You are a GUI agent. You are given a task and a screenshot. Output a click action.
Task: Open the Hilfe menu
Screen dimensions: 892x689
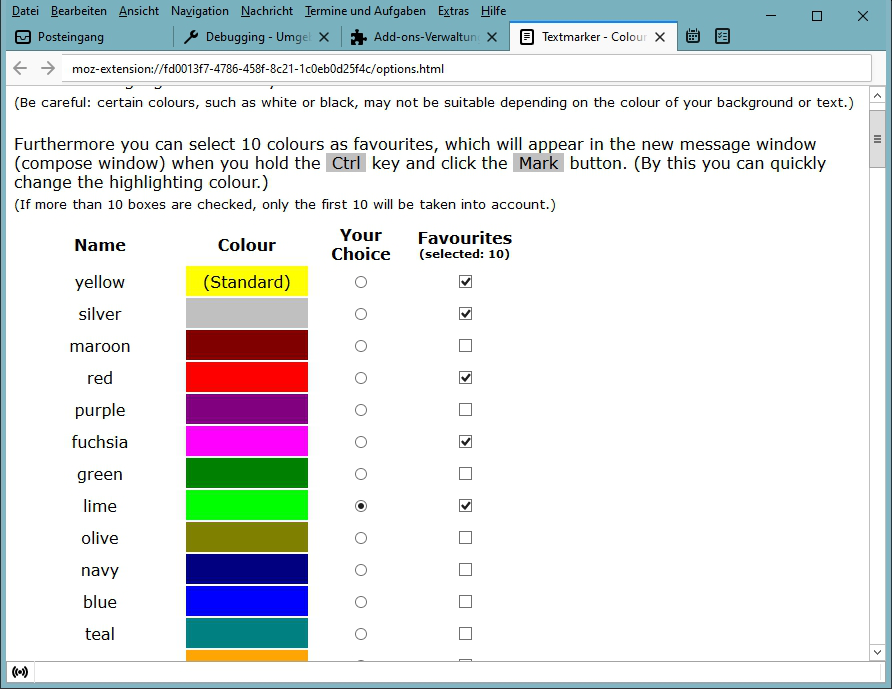click(x=493, y=11)
